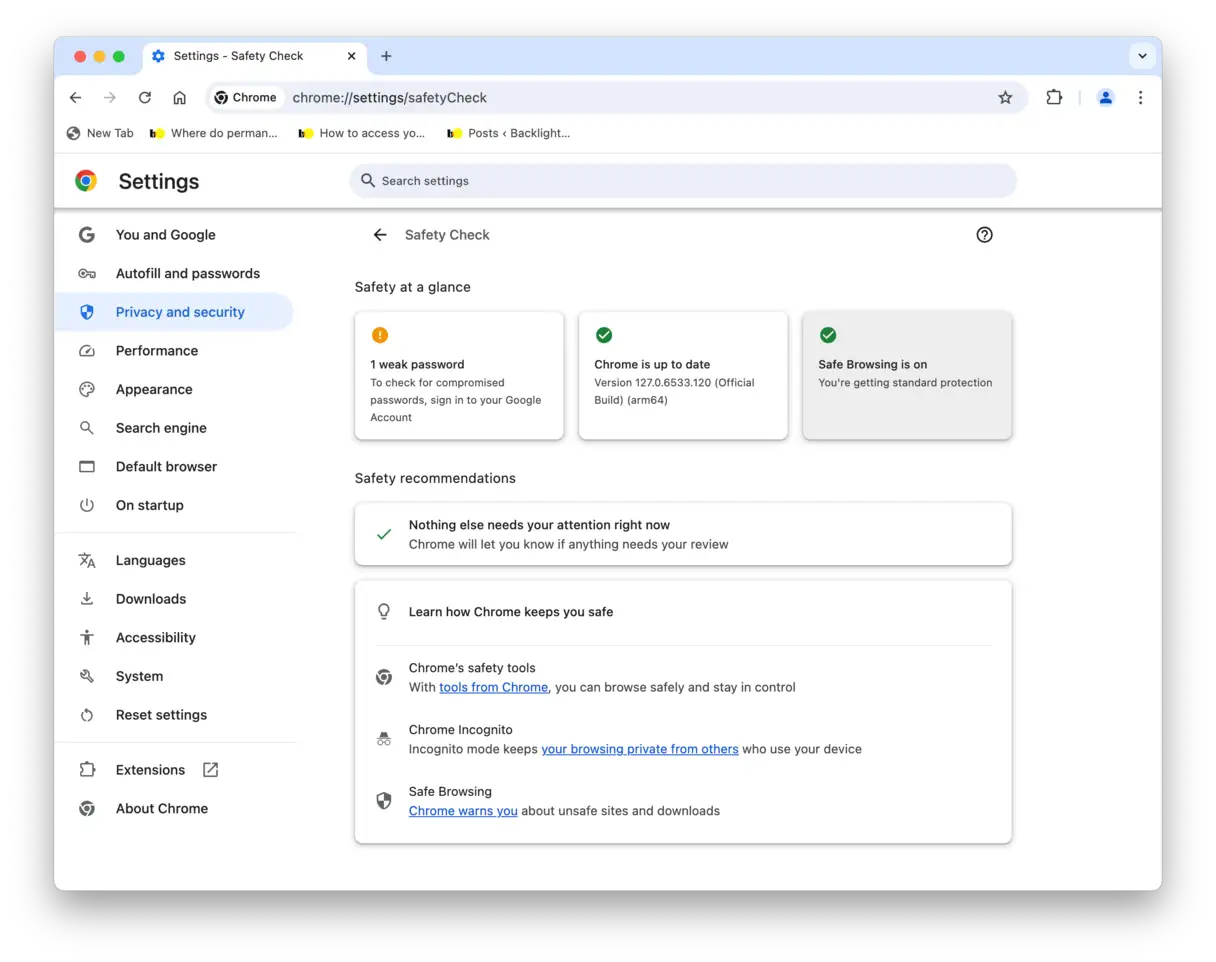Click the "tools from Chrome" link
This screenshot has width=1216, height=962.
[x=493, y=688]
